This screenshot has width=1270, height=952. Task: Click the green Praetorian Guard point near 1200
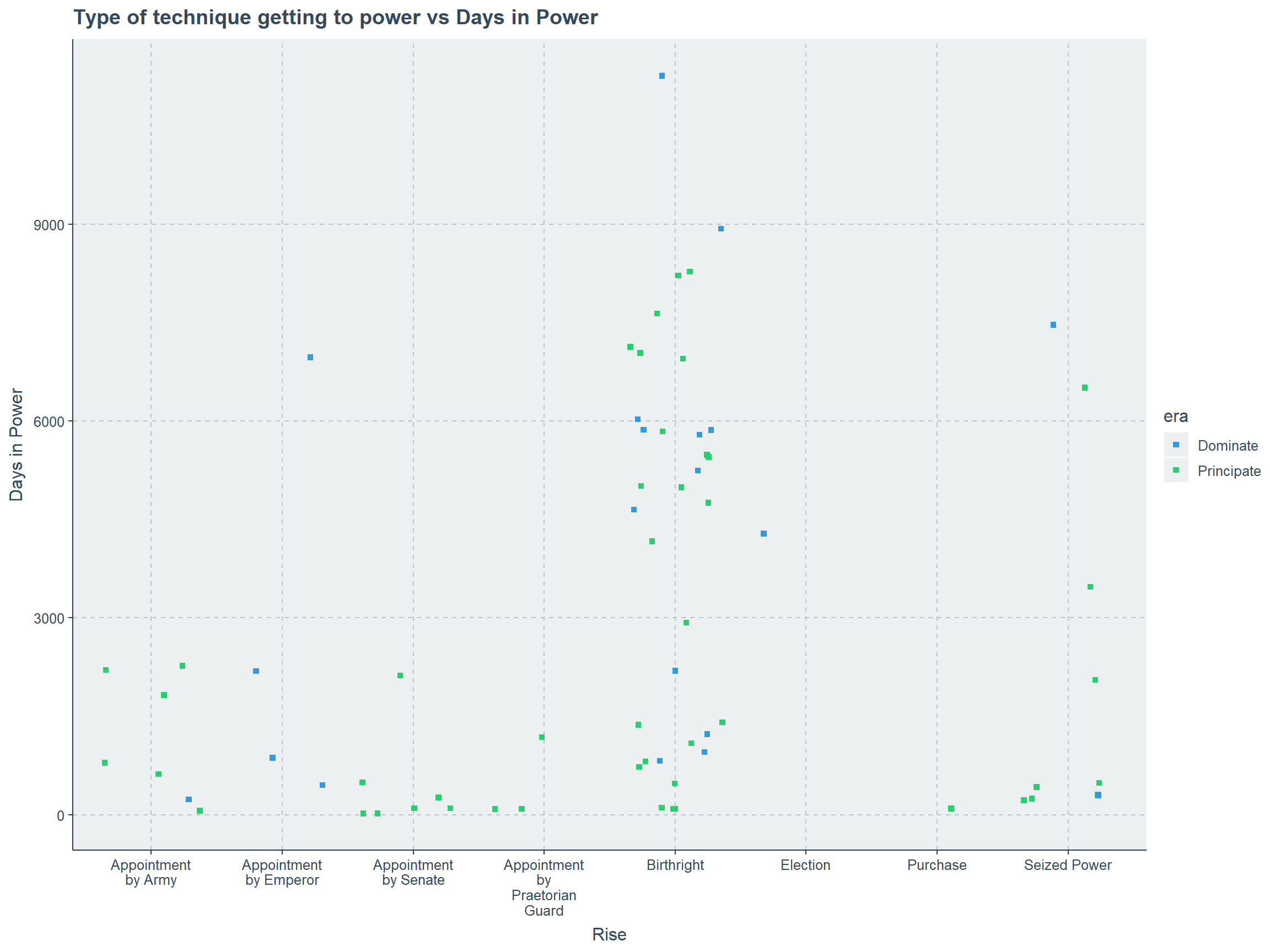541,737
